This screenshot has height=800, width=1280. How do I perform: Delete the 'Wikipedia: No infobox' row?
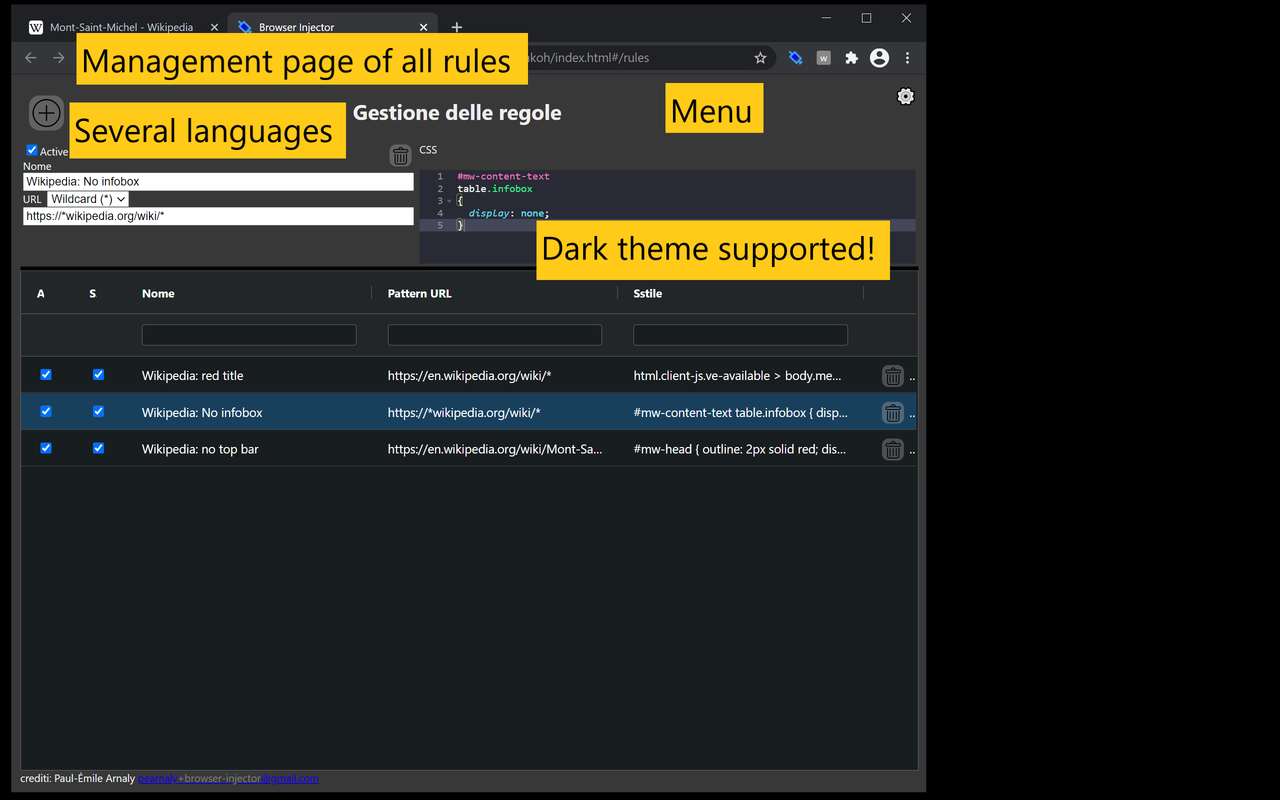click(892, 413)
